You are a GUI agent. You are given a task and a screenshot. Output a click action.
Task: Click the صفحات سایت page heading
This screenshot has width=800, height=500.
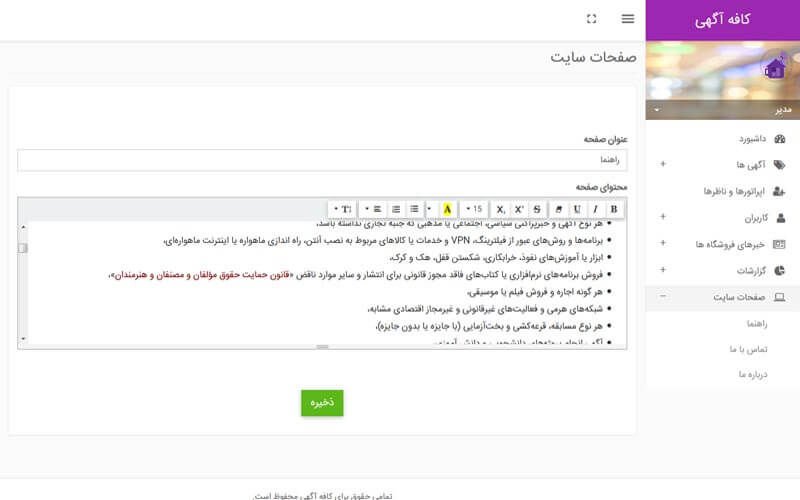(593, 57)
